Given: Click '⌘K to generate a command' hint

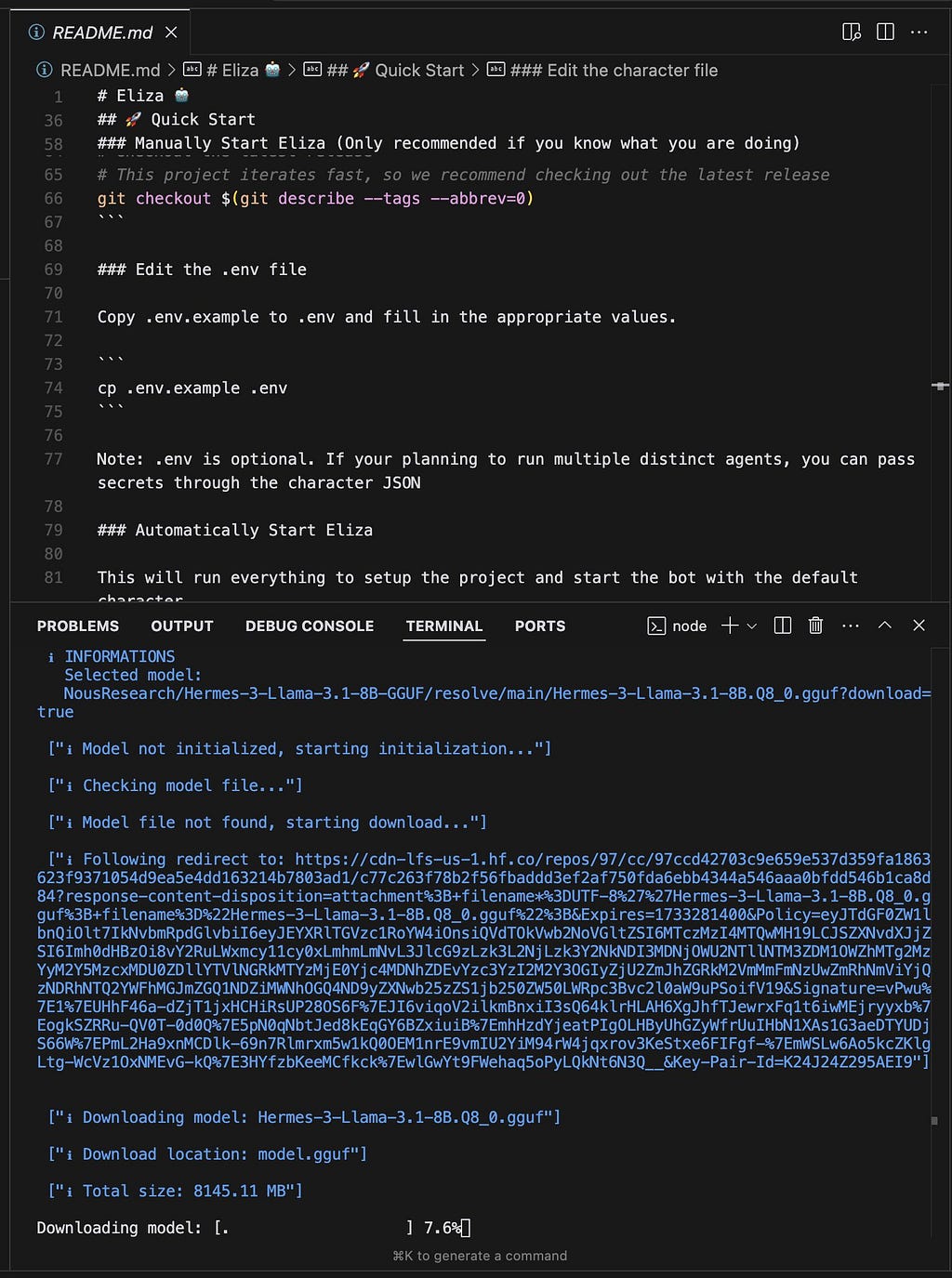Looking at the screenshot, I should [x=480, y=1256].
